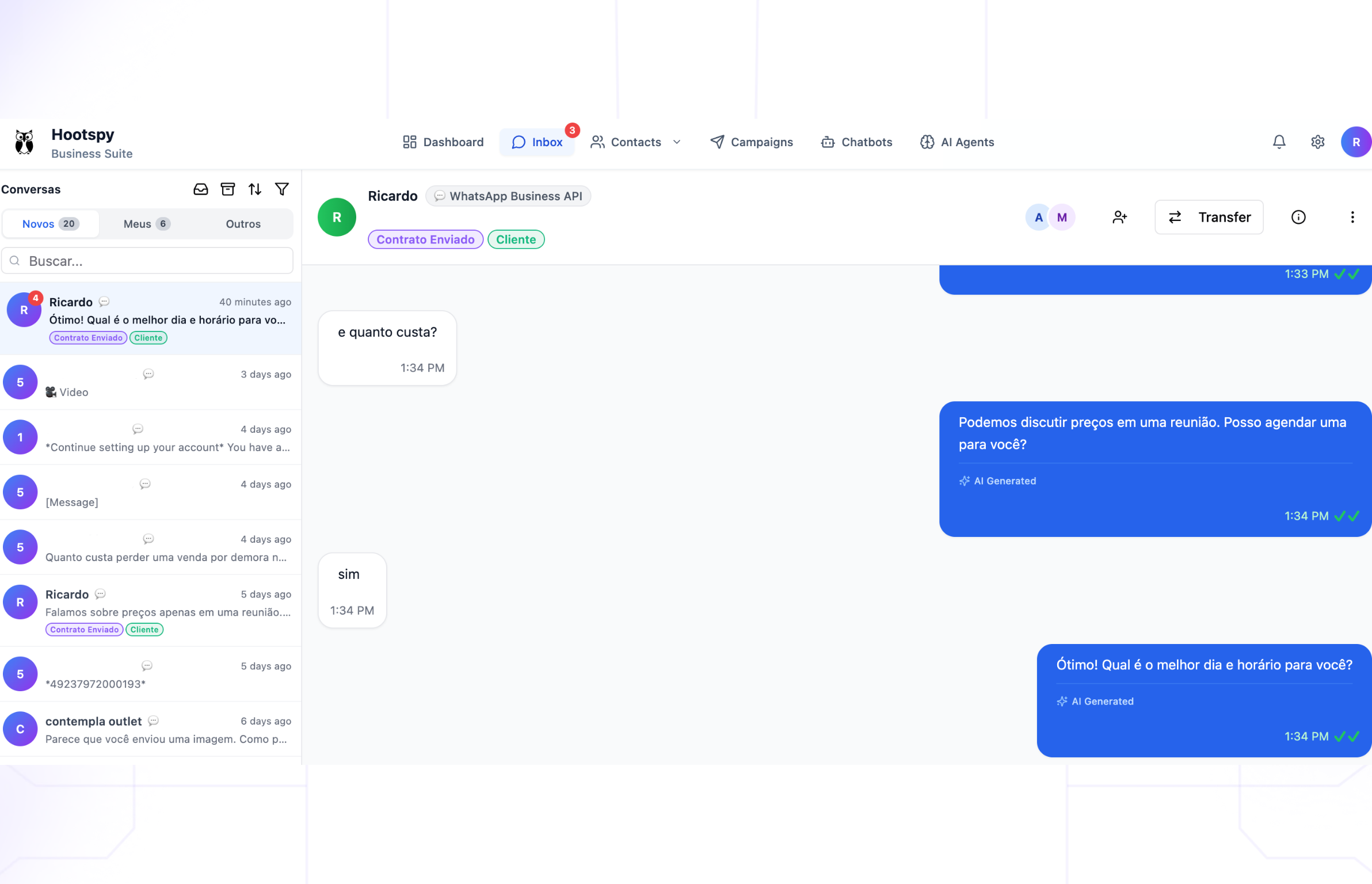Screen dimensions: 1372x884
Task: Open the inbox tray icon in Conversas
Action: [200, 189]
